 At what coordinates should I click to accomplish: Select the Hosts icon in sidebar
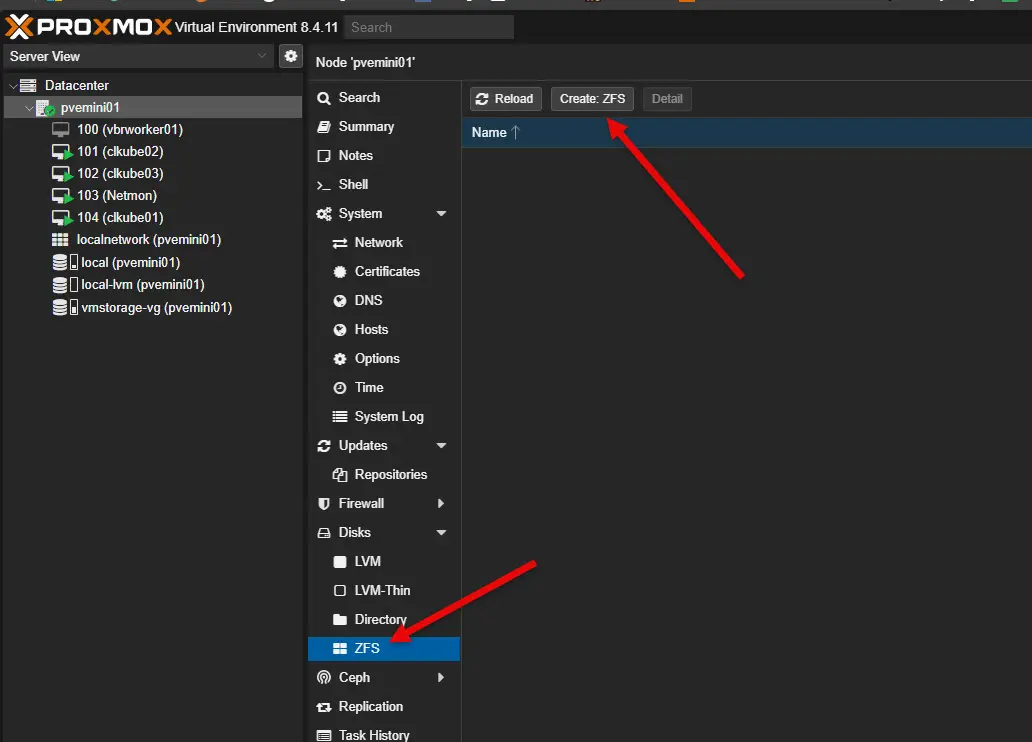[341, 329]
